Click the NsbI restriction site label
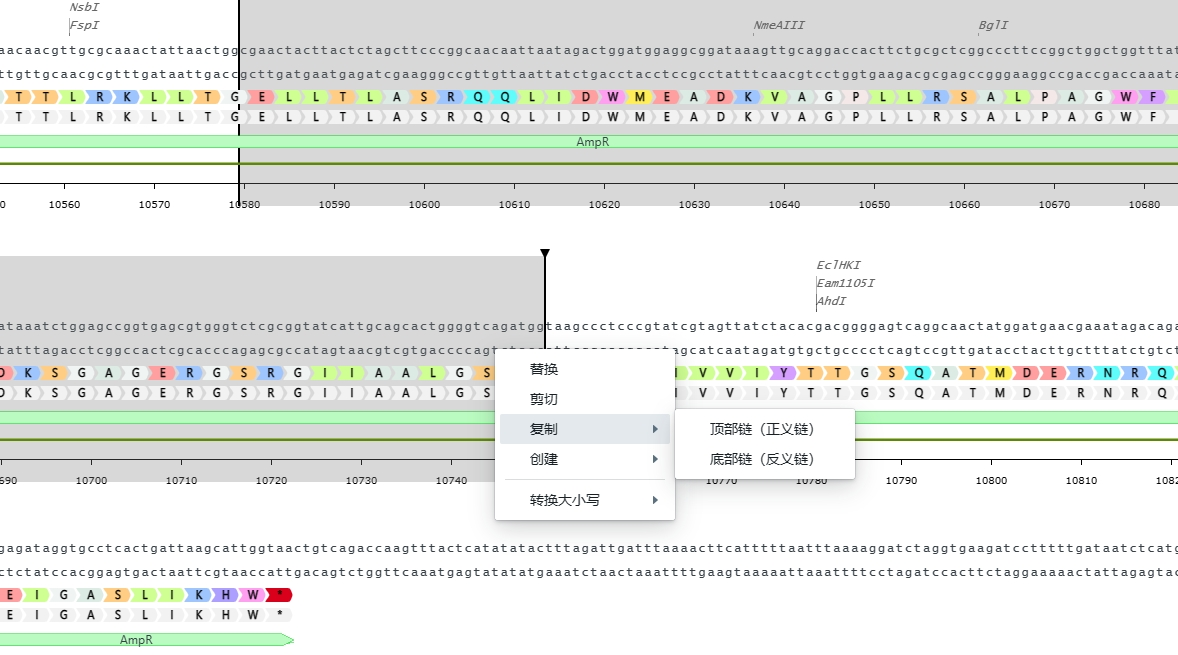1178x655 pixels. point(84,8)
